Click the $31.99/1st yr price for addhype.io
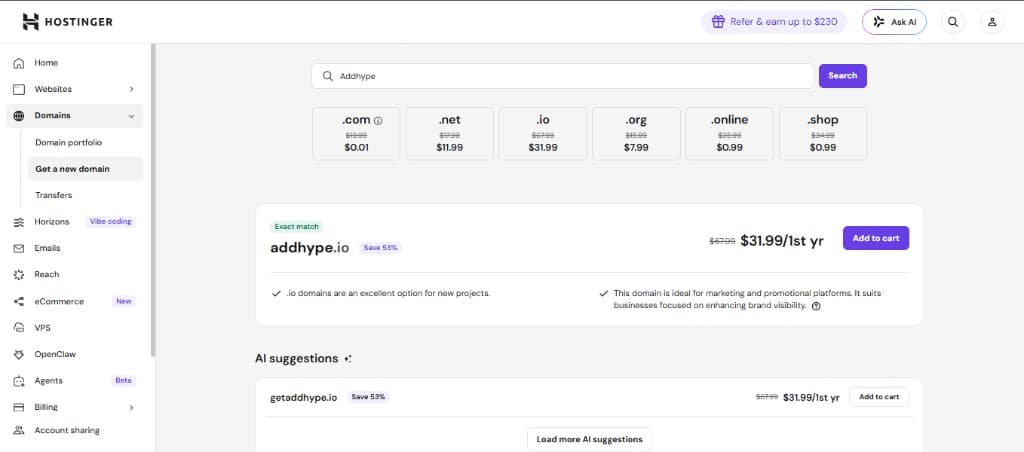The image size is (1024, 452). (x=782, y=241)
